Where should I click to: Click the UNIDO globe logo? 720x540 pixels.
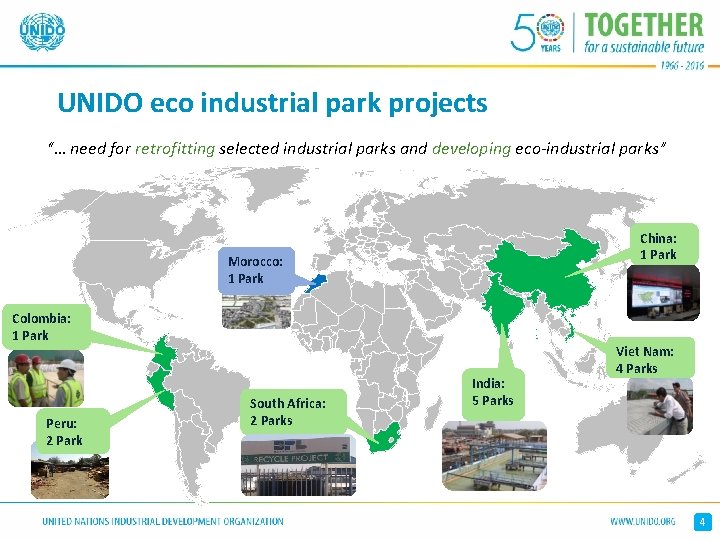(x=42, y=32)
